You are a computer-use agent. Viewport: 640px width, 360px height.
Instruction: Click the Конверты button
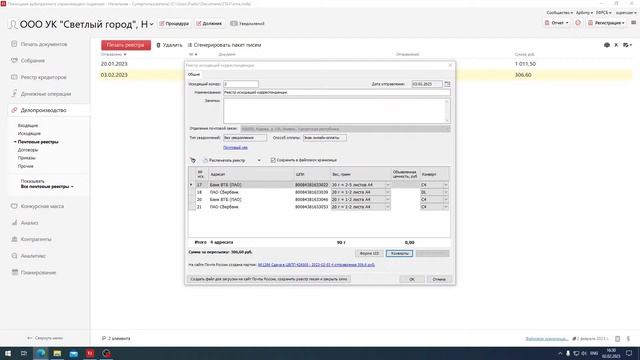coord(400,253)
